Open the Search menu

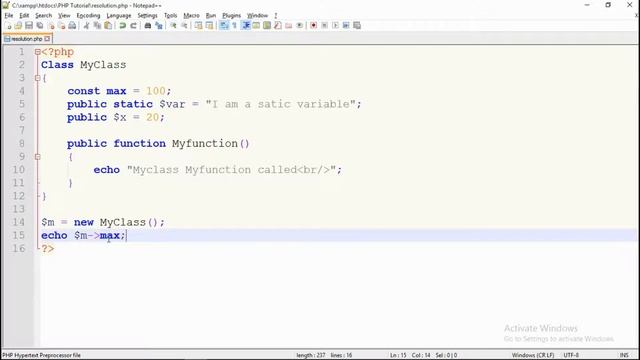(43, 16)
